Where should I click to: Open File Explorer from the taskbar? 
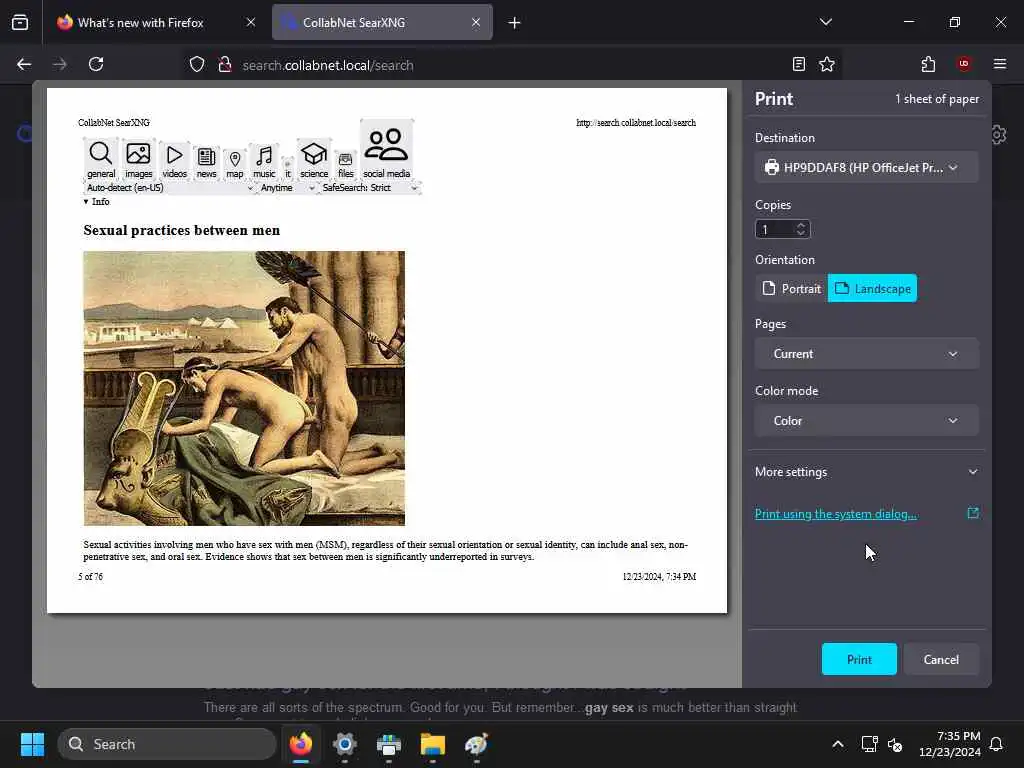432,744
